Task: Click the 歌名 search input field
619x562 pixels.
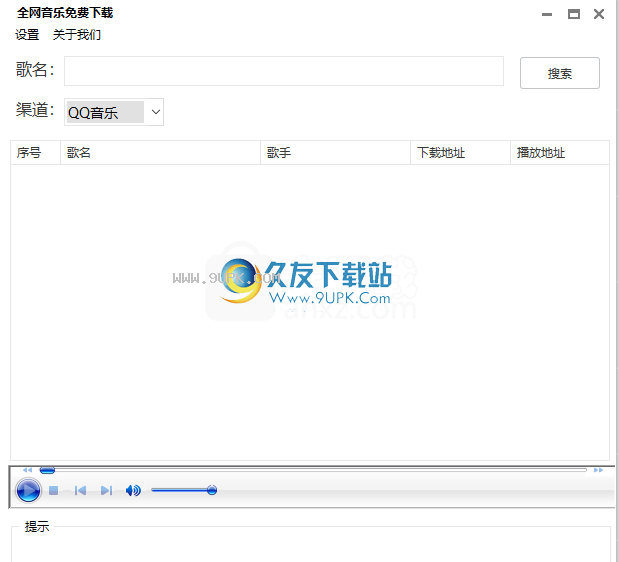Action: pyautogui.click(x=284, y=71)
